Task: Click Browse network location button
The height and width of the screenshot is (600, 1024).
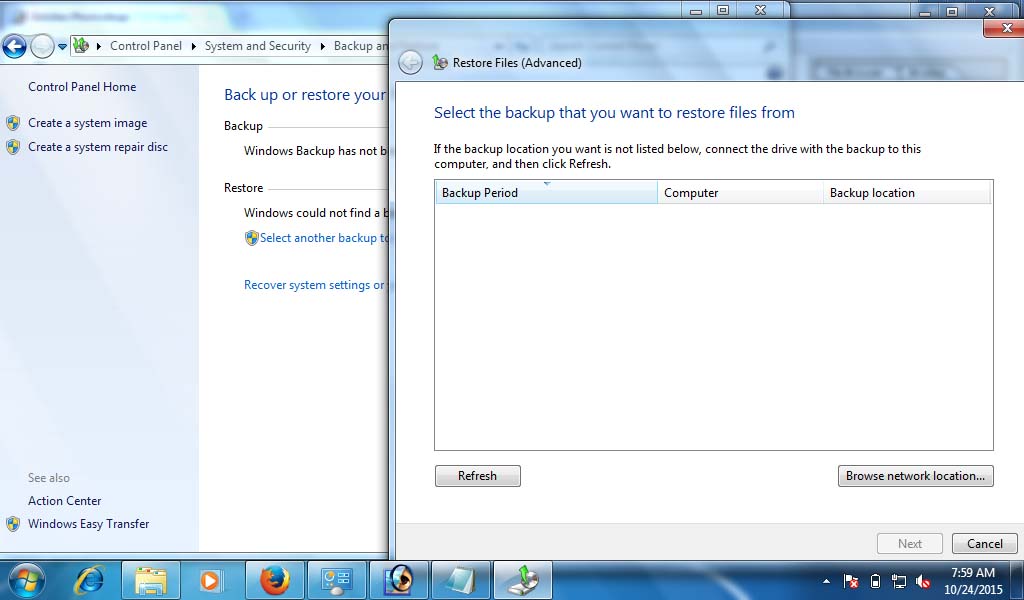Action: coord(916,476)
